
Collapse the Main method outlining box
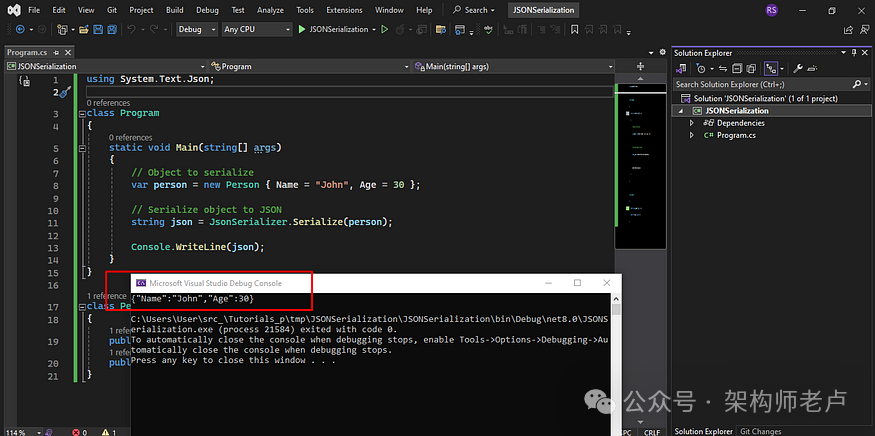(82, 148)
